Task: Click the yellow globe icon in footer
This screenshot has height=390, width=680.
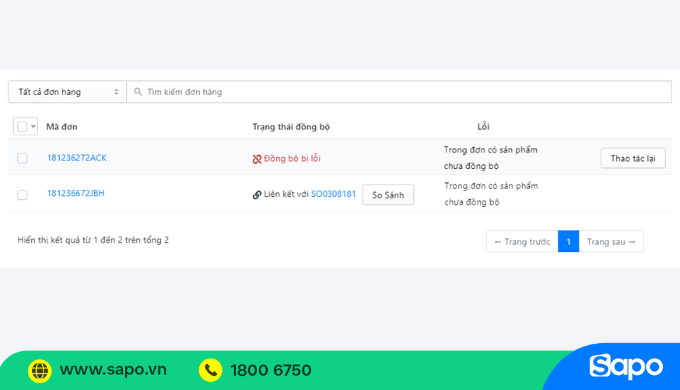Action: 39,371
